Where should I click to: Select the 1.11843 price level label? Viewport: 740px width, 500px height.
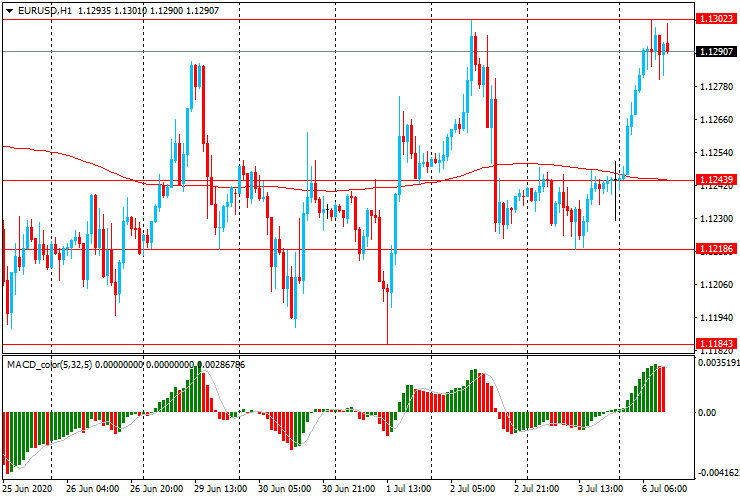714,343
